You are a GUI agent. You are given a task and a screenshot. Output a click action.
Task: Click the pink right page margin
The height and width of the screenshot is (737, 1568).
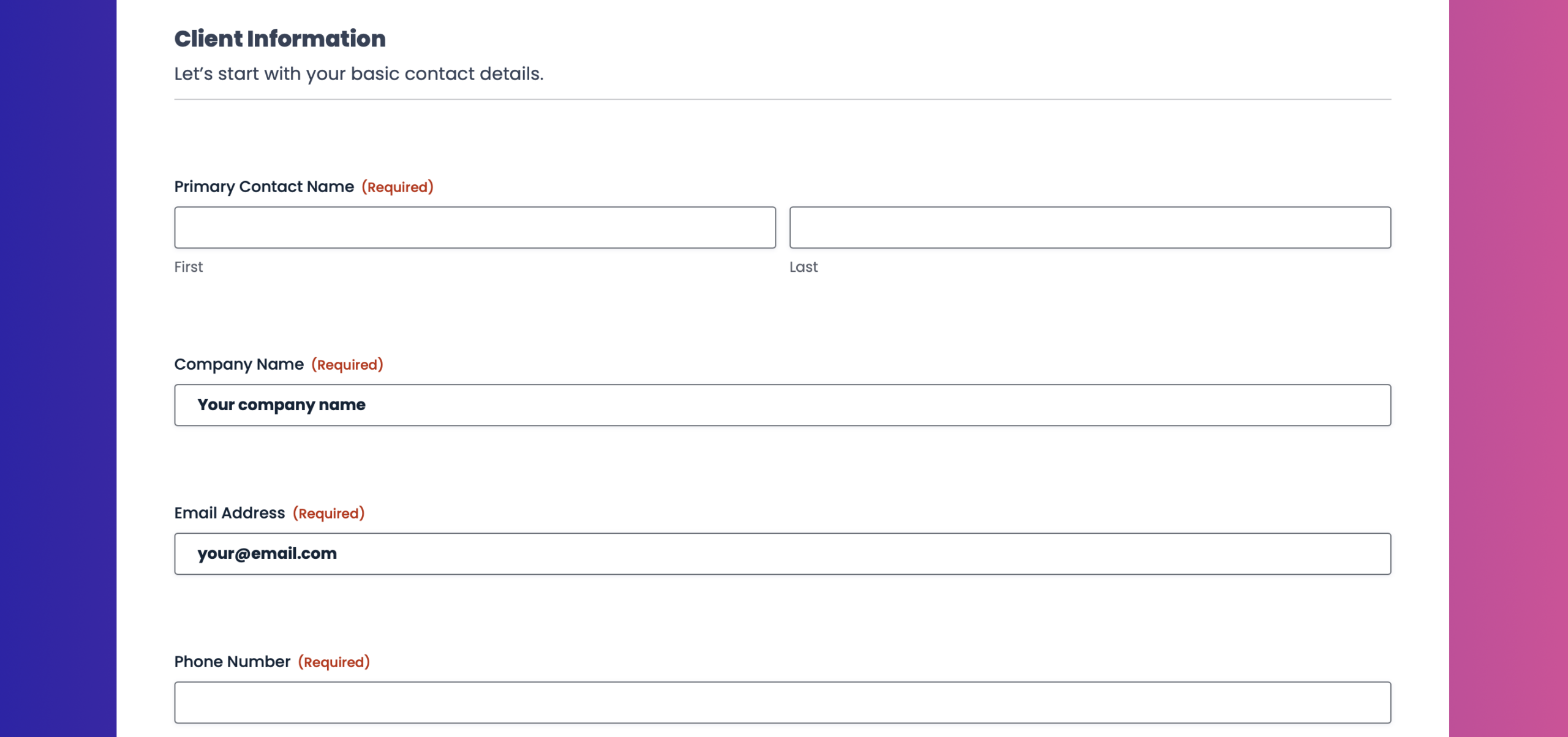click(x=1508, y=367)
